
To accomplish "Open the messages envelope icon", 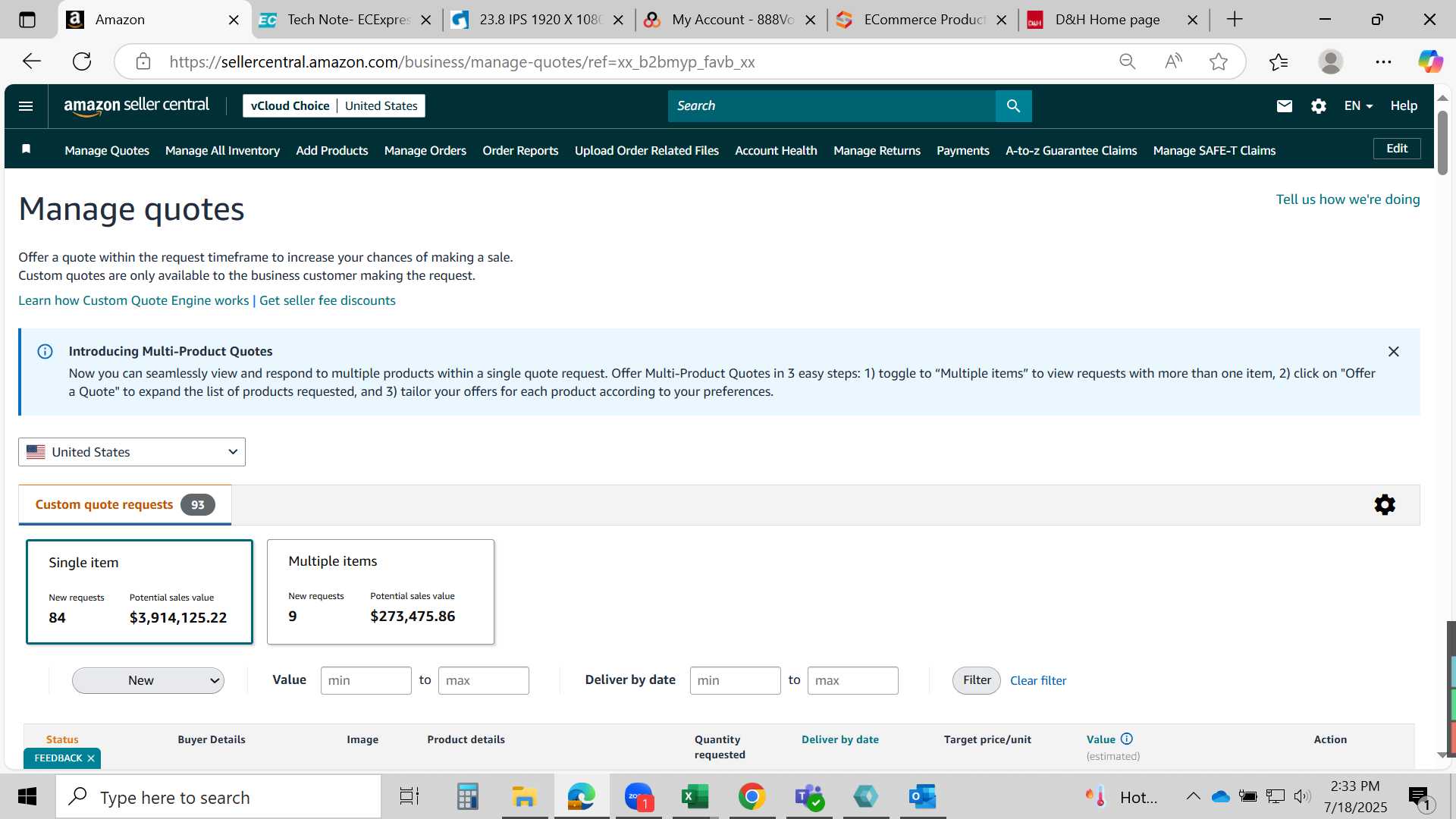I will (x=1284, y=106).
